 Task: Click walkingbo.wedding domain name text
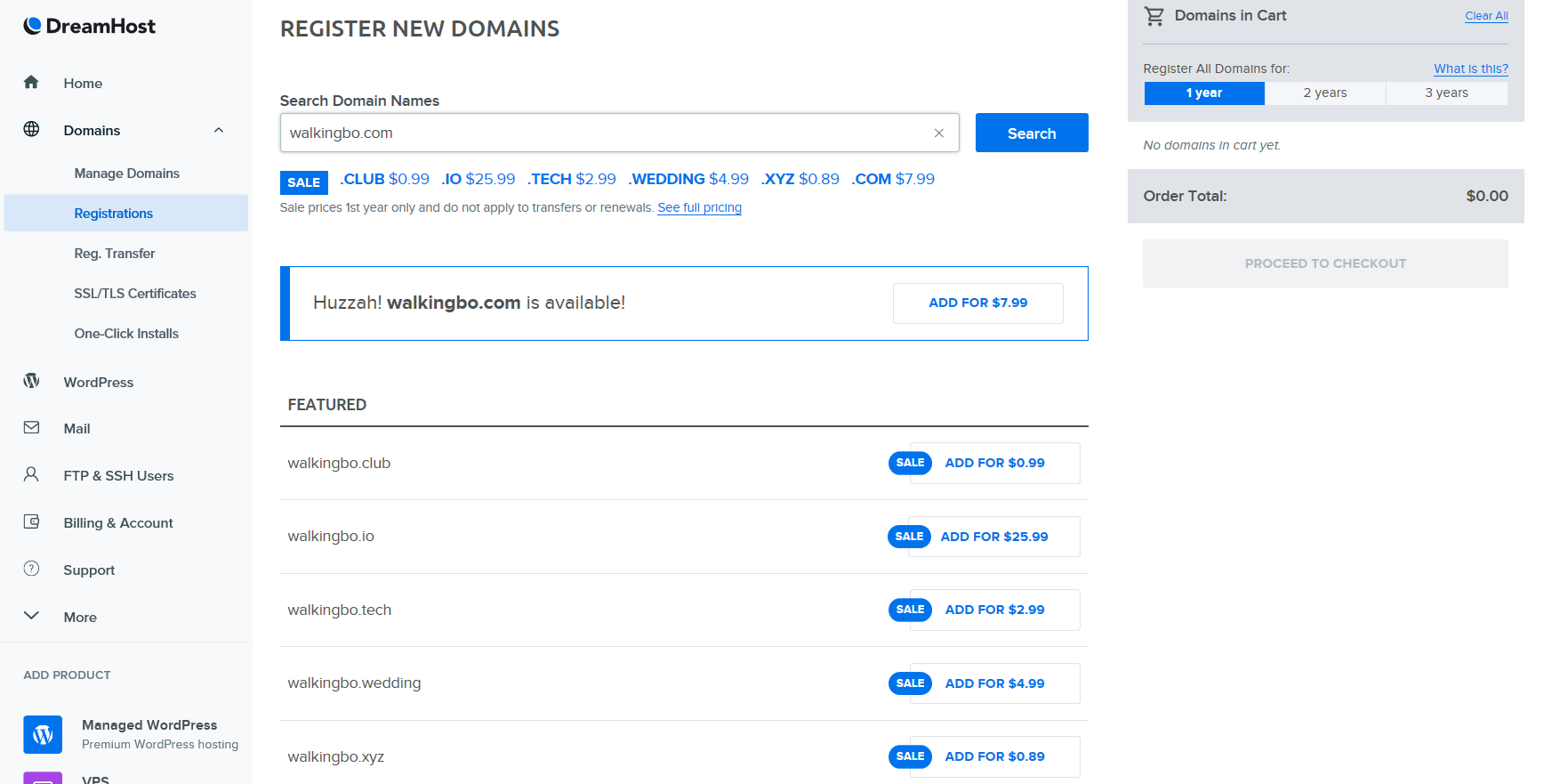coord(354,683)
